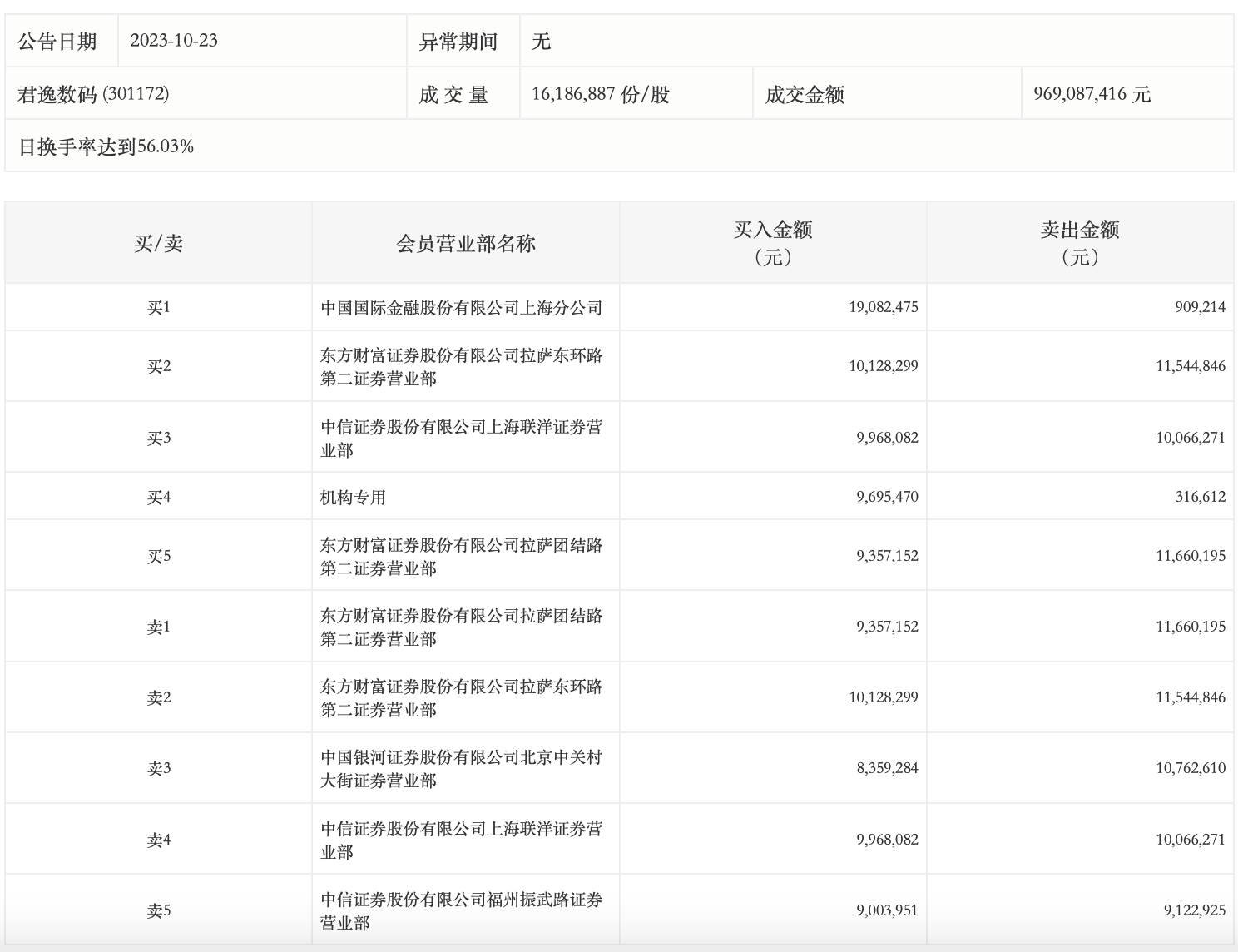Select sell amount 11,544,846 in 买2 row
This screenshot has height=952, width=1238.
click(x=1191, y=366)
